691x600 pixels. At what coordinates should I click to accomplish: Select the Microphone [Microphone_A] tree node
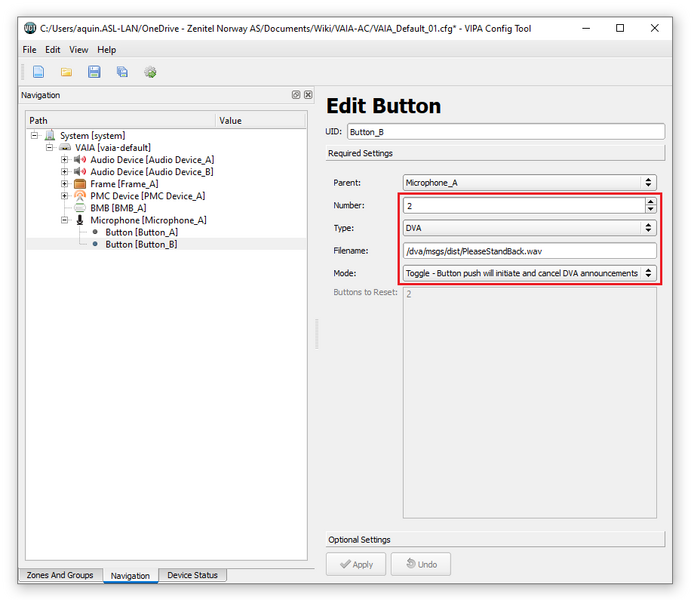tap(148, 220)
